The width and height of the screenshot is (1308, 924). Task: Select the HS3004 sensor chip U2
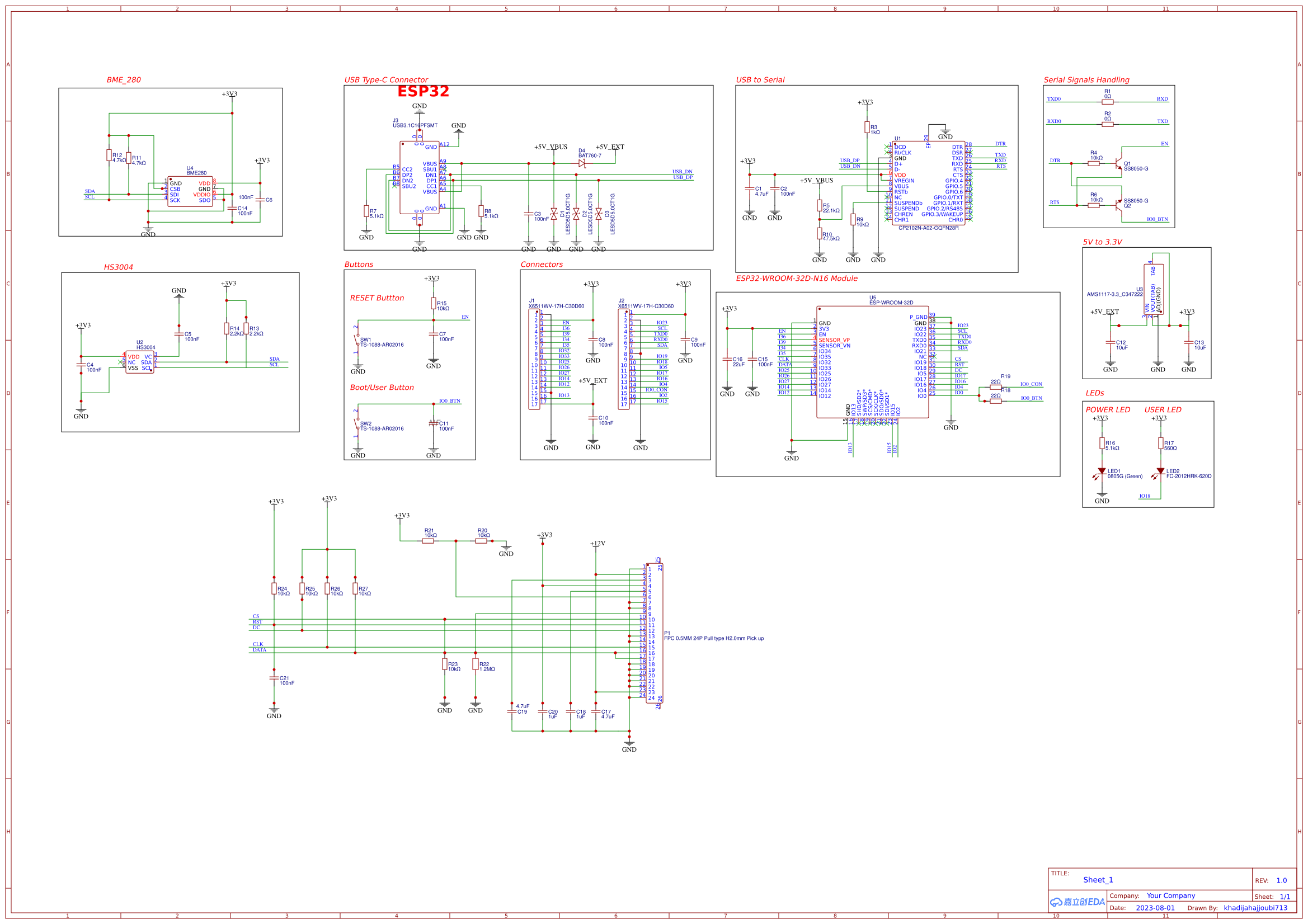139,362
